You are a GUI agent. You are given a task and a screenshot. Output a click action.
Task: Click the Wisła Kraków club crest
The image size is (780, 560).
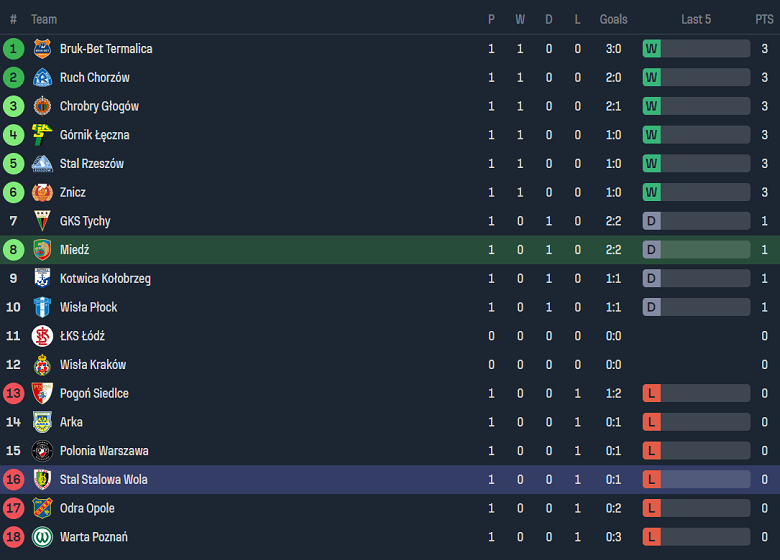click(x=42, y=365)
